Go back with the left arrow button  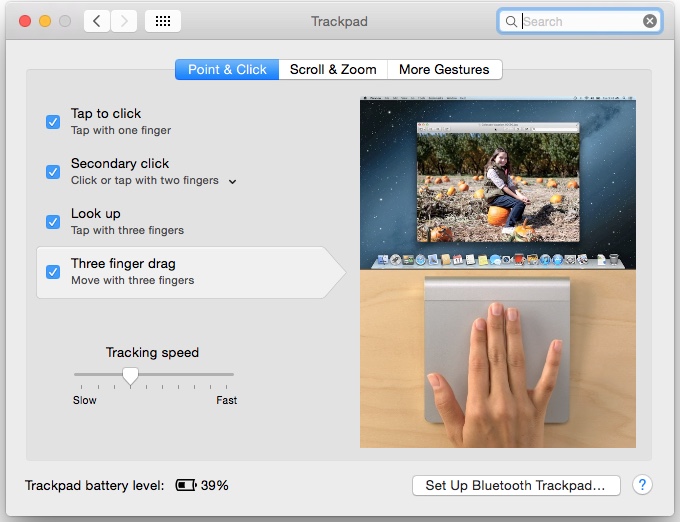pyautogui.click(x=97, y=21)
